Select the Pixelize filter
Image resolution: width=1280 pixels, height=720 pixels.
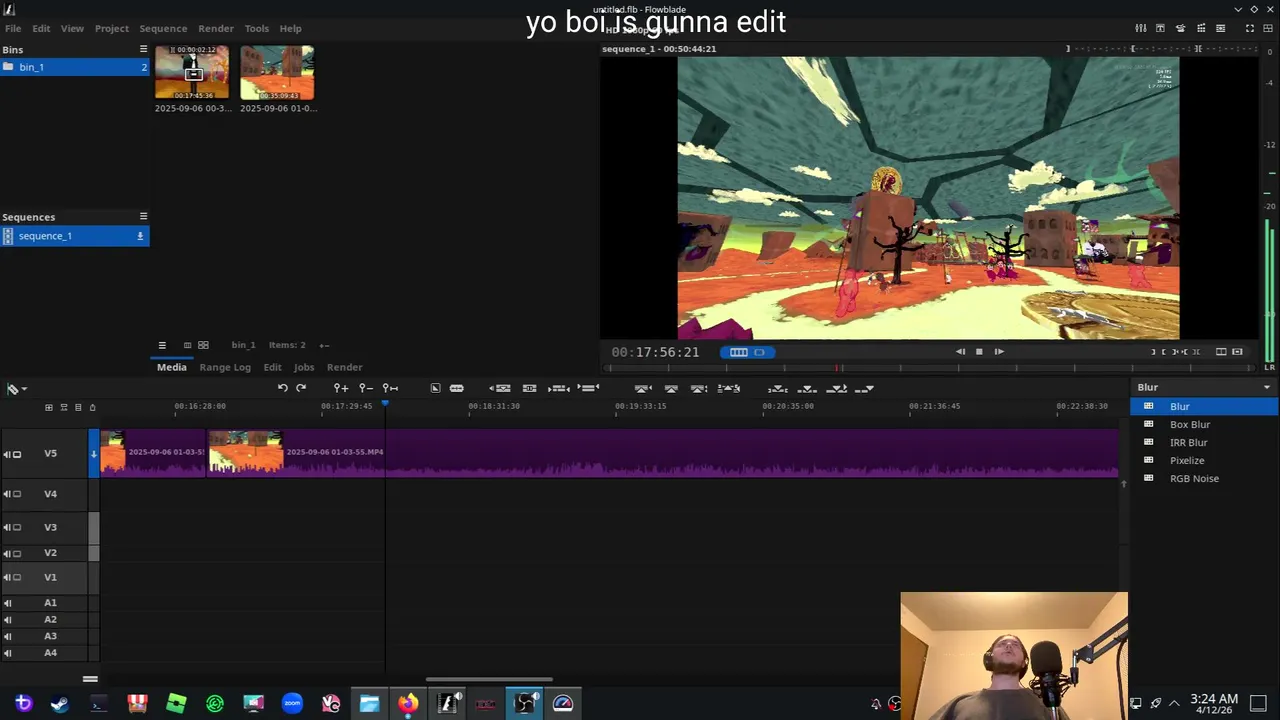1204,460
